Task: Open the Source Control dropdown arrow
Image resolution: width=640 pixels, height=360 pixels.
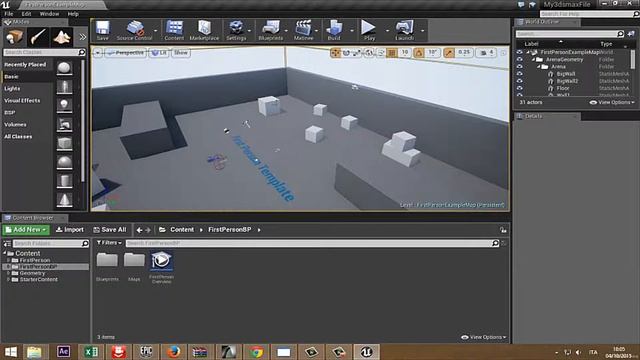Action: (x=156, y=31)
